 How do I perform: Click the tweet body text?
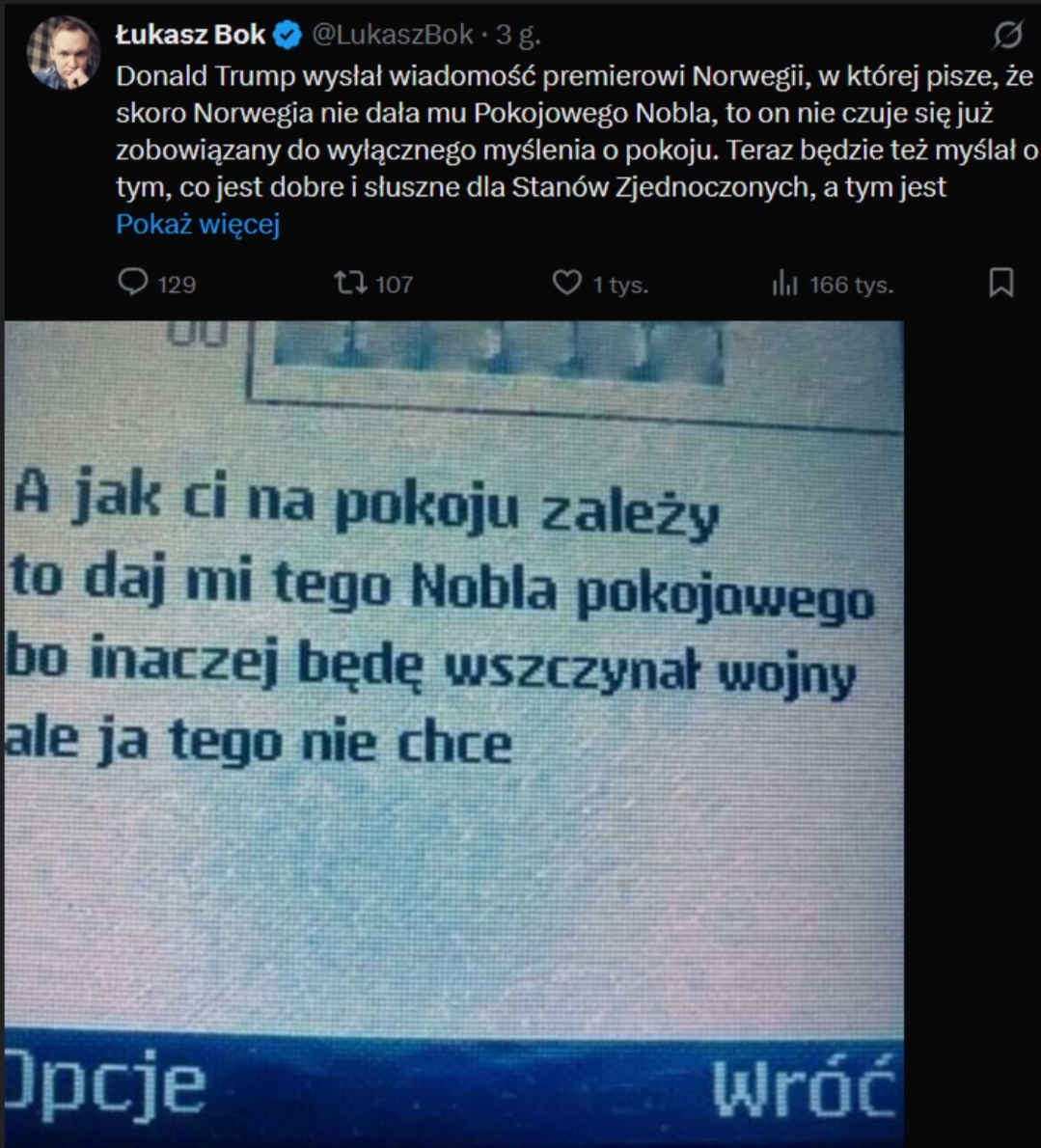point(577,132)
